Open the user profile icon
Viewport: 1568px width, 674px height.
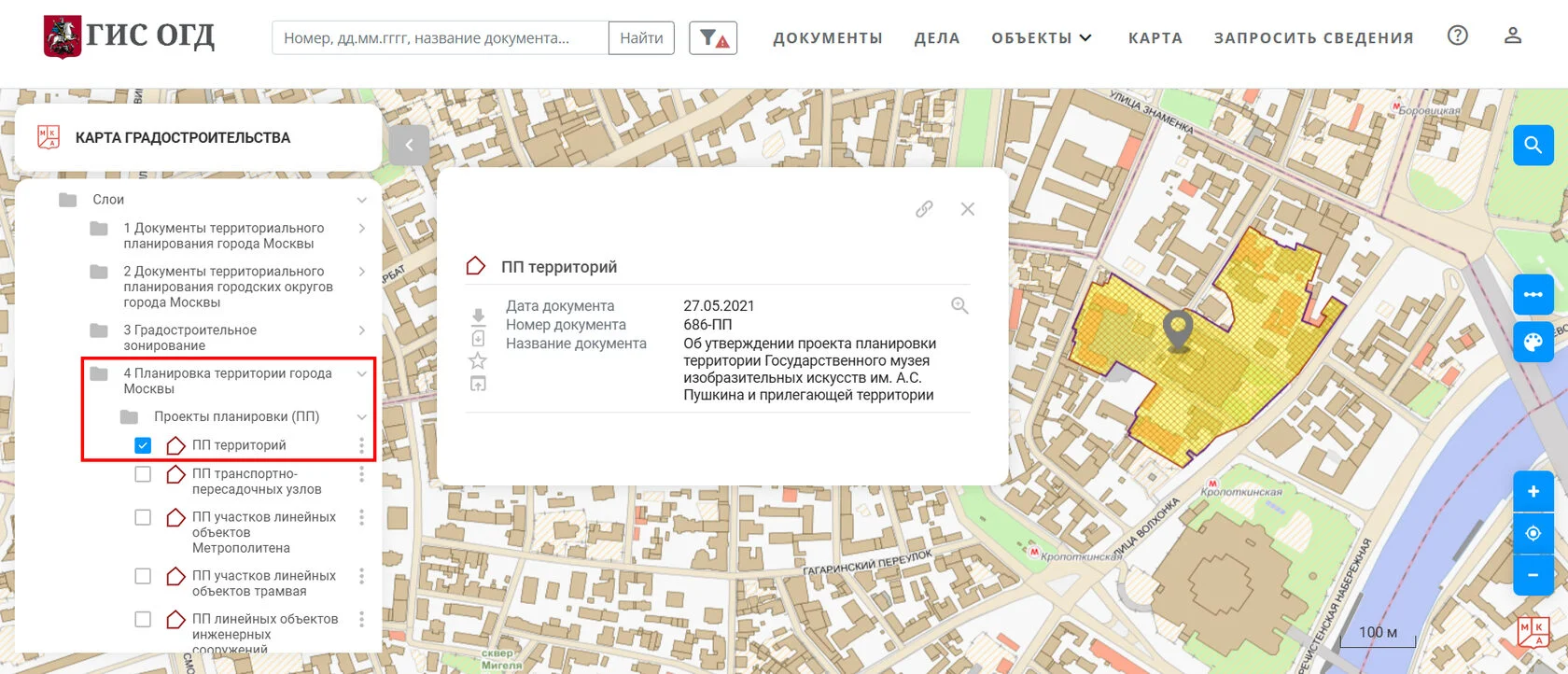1513,35
